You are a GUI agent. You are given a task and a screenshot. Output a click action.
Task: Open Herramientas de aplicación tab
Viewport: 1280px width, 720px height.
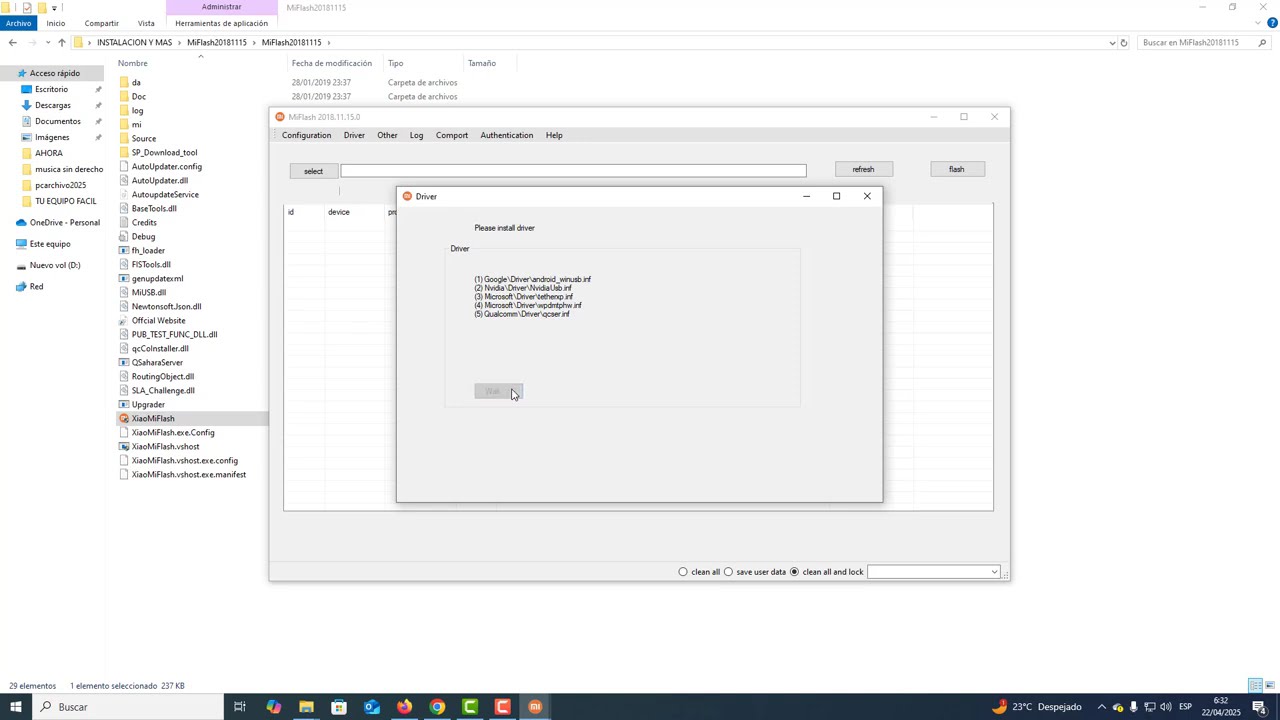click(221, 23)
